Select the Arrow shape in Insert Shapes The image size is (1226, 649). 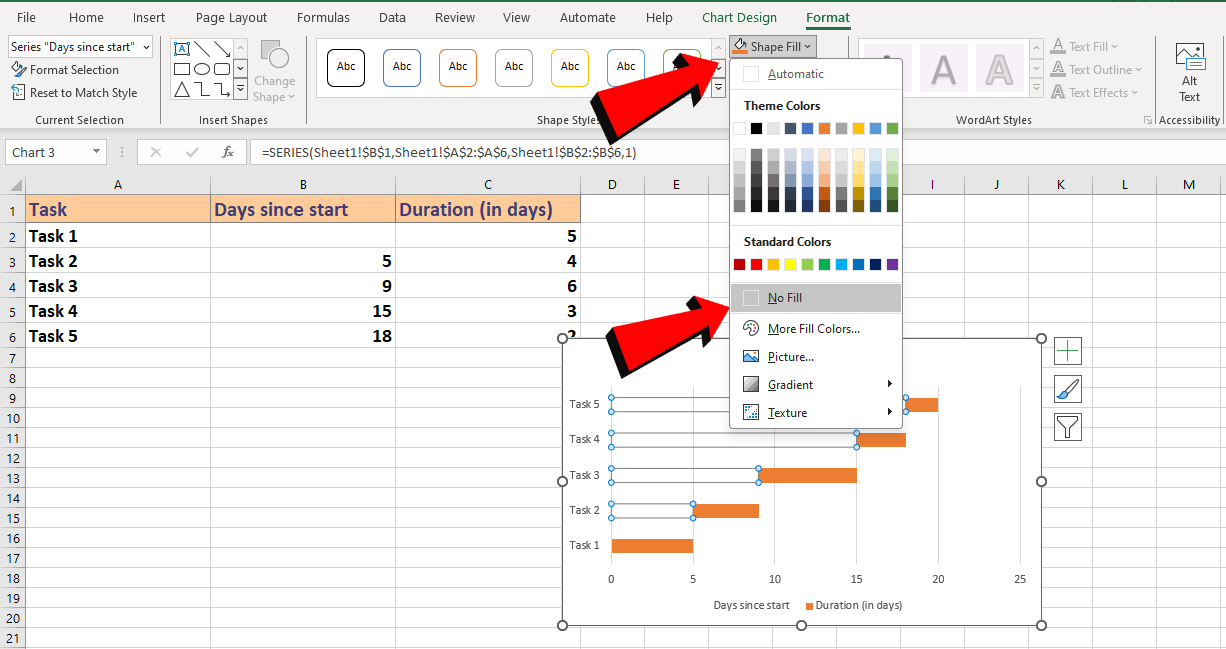tap(222, 49)
